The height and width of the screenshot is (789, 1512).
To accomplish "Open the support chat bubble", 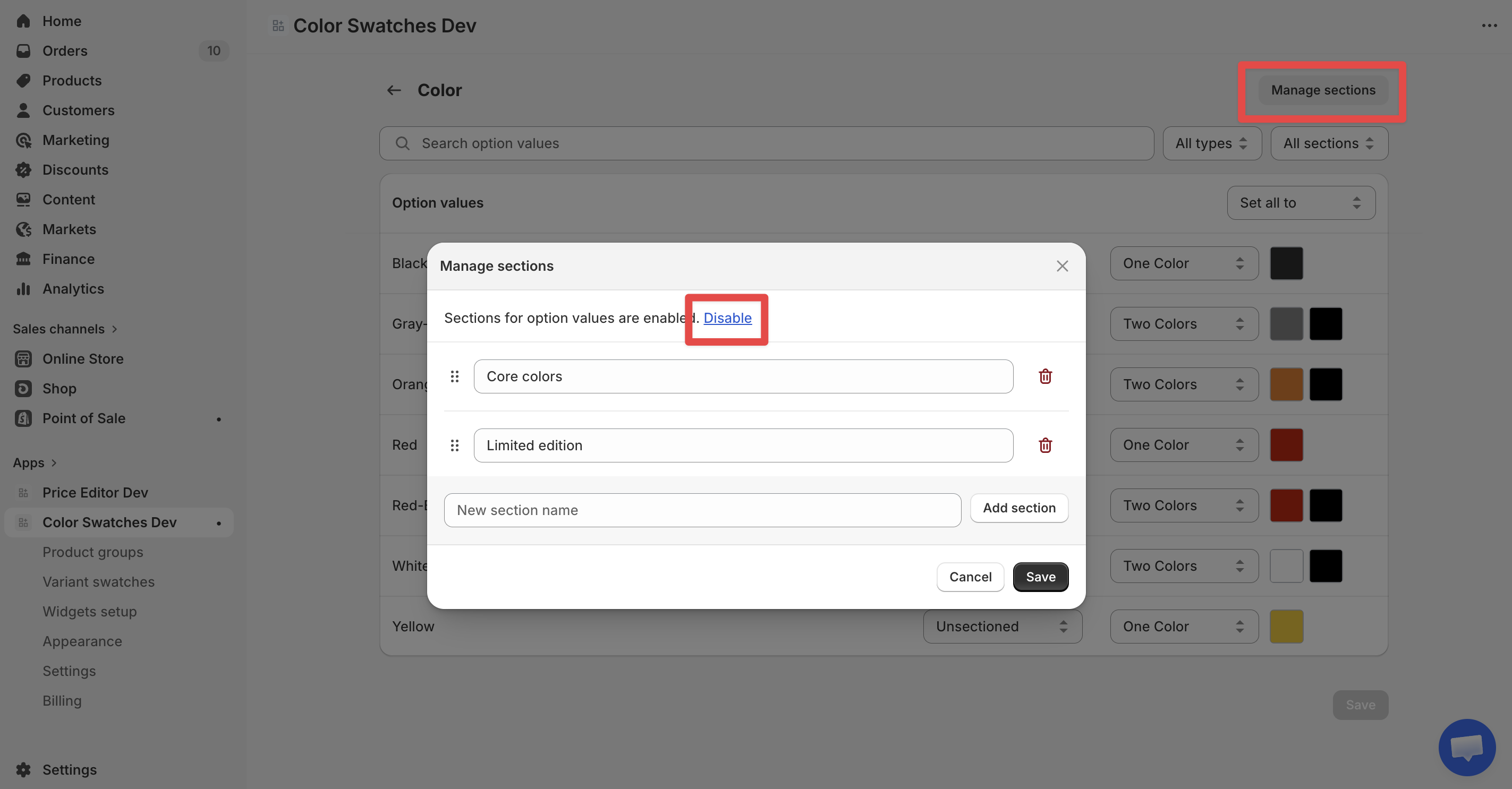I will [1466, 748].
